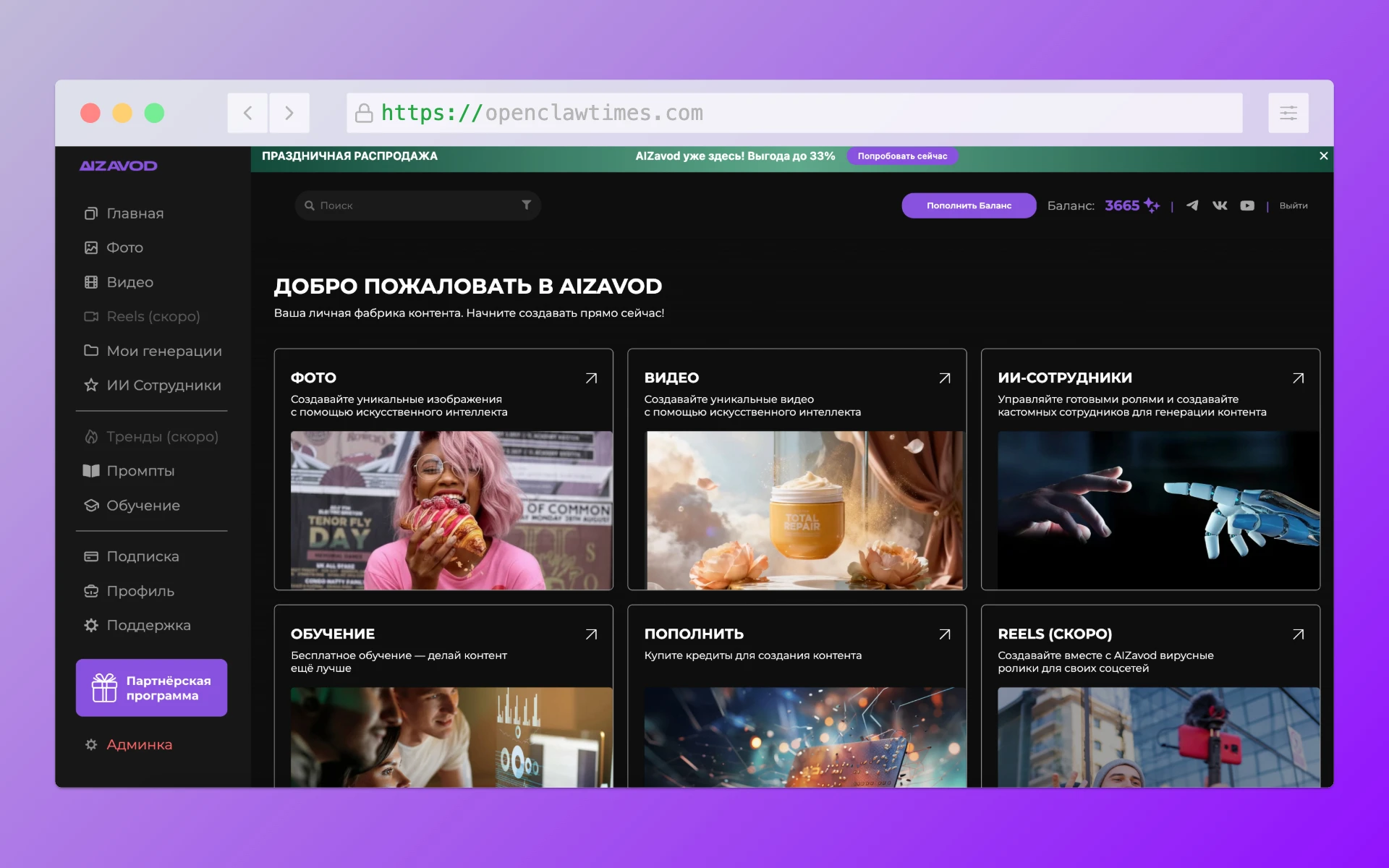This screenshot has width=1389, height=868.
Task: Open ИИ Сотрудники in the sidebar
Action: pyautogui.click(x=164, y=385)
